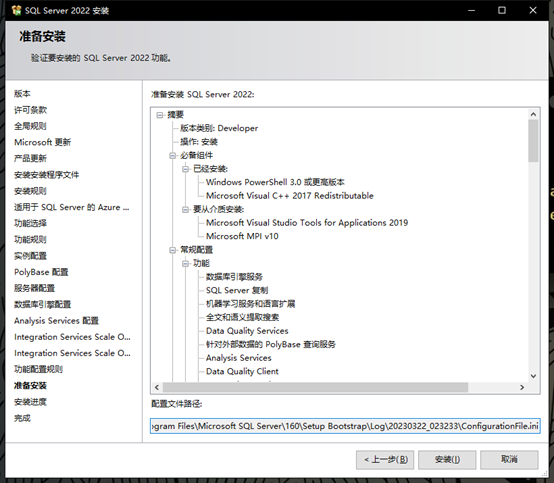The image size is (554, 483).
Task: Click the horizontal scrollbar thumb
Action: 316,388
